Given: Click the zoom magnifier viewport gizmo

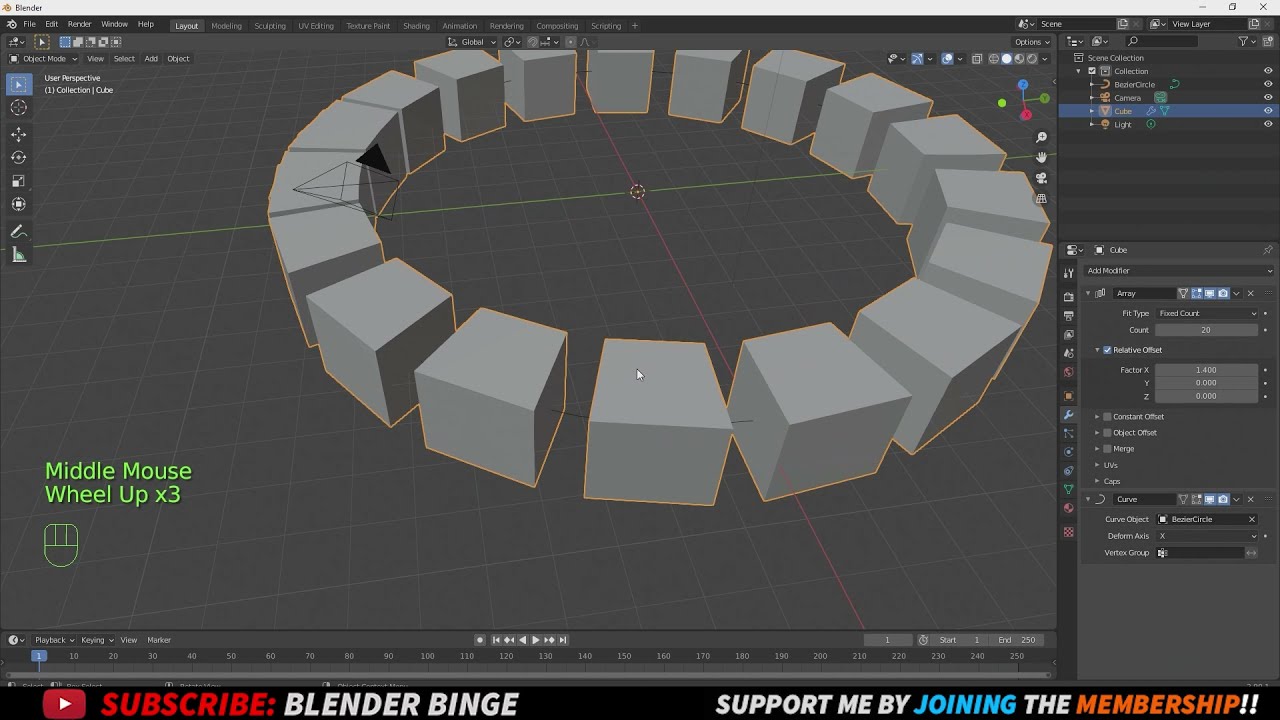Looking at the screenshot, I should [1041, 137].
